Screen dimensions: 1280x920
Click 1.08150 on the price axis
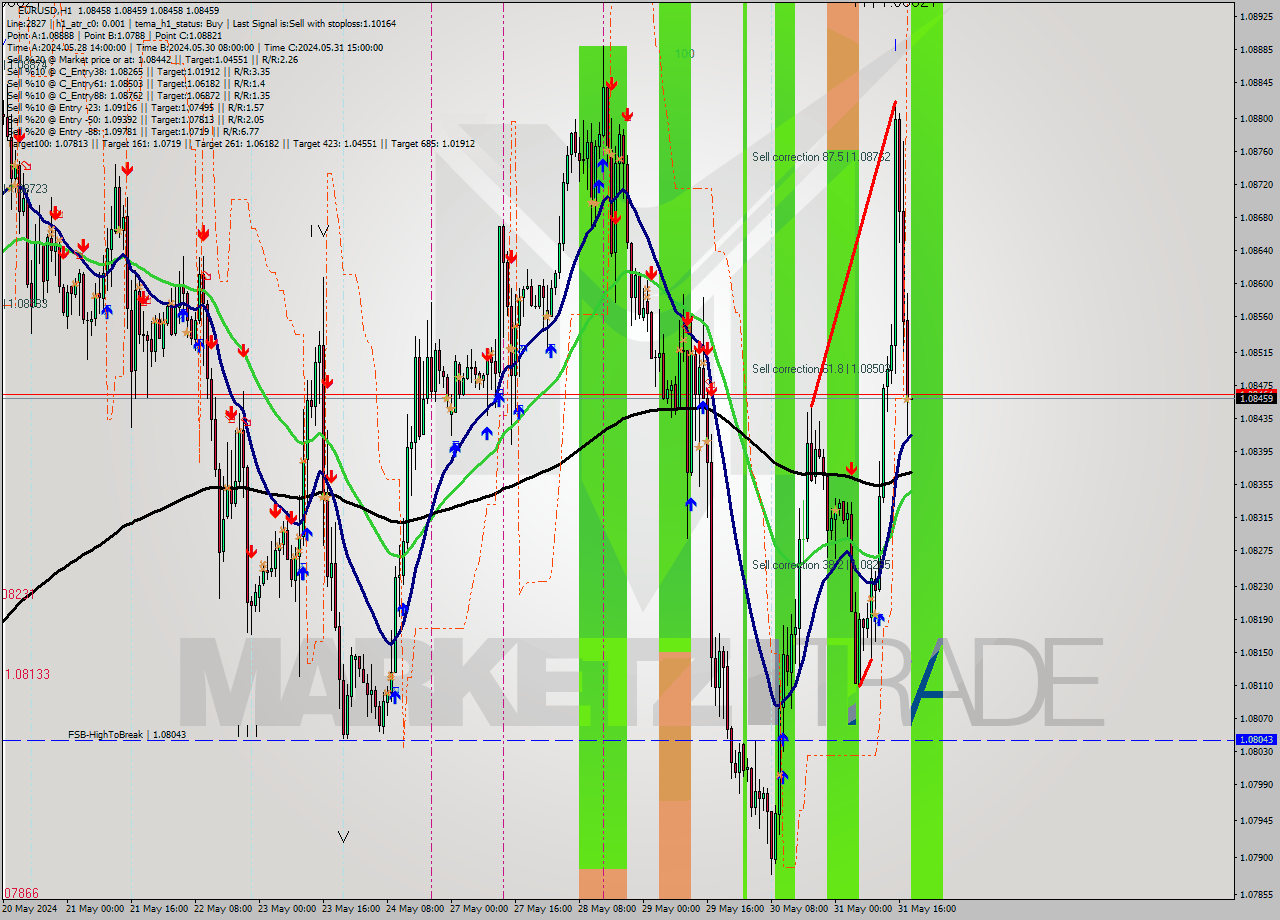point(1256,653)
